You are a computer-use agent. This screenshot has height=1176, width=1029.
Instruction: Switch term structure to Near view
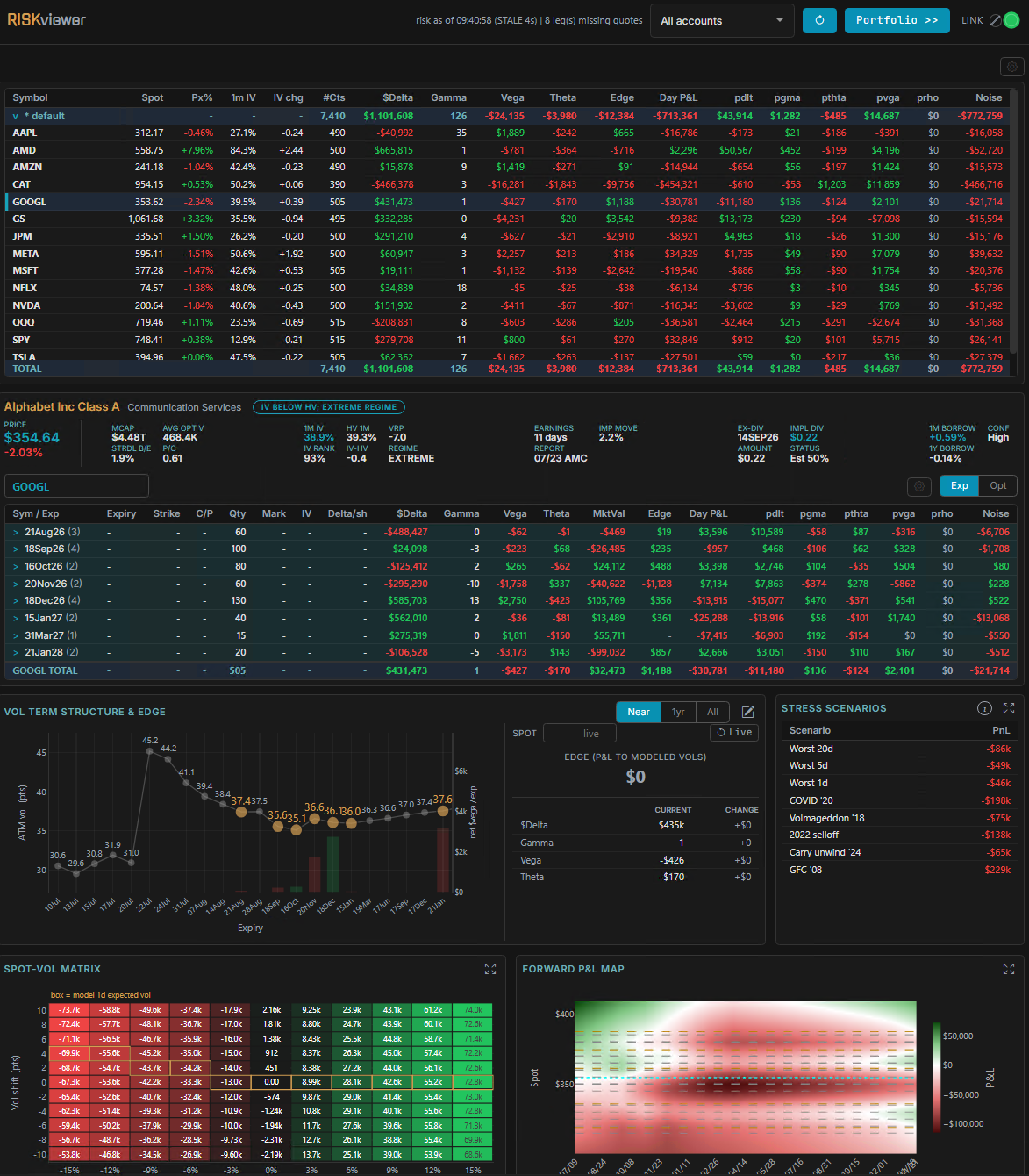(639, 712)
